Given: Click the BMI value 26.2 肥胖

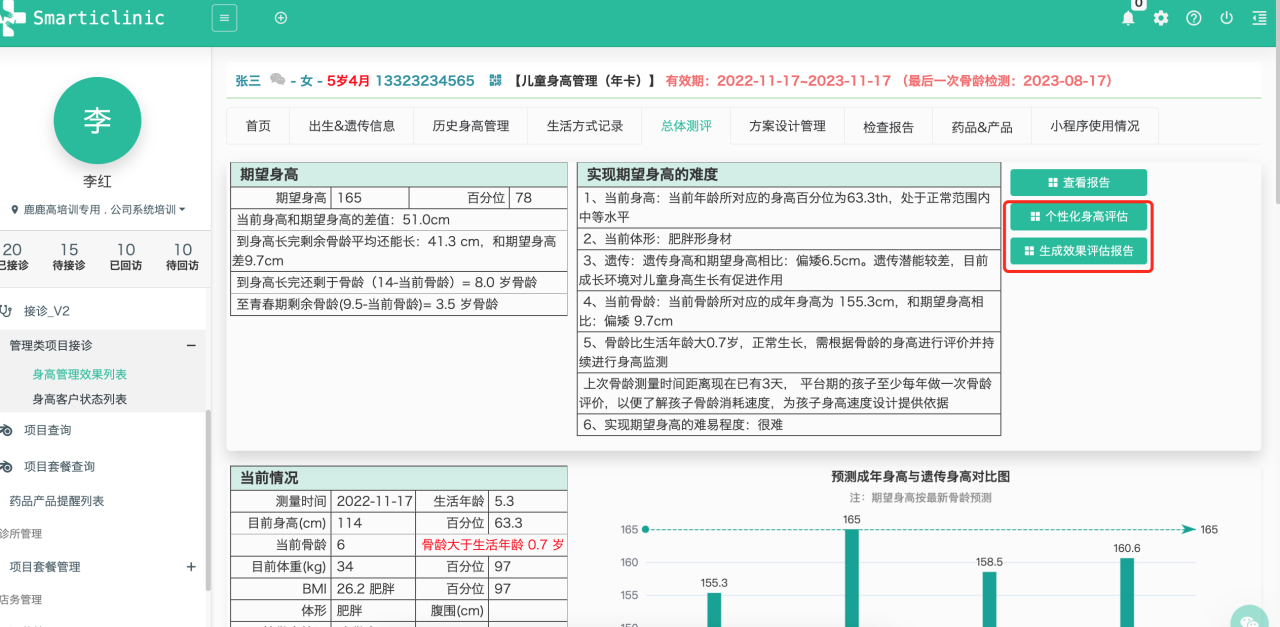Looking at the screenshot, I should [375, 589].
